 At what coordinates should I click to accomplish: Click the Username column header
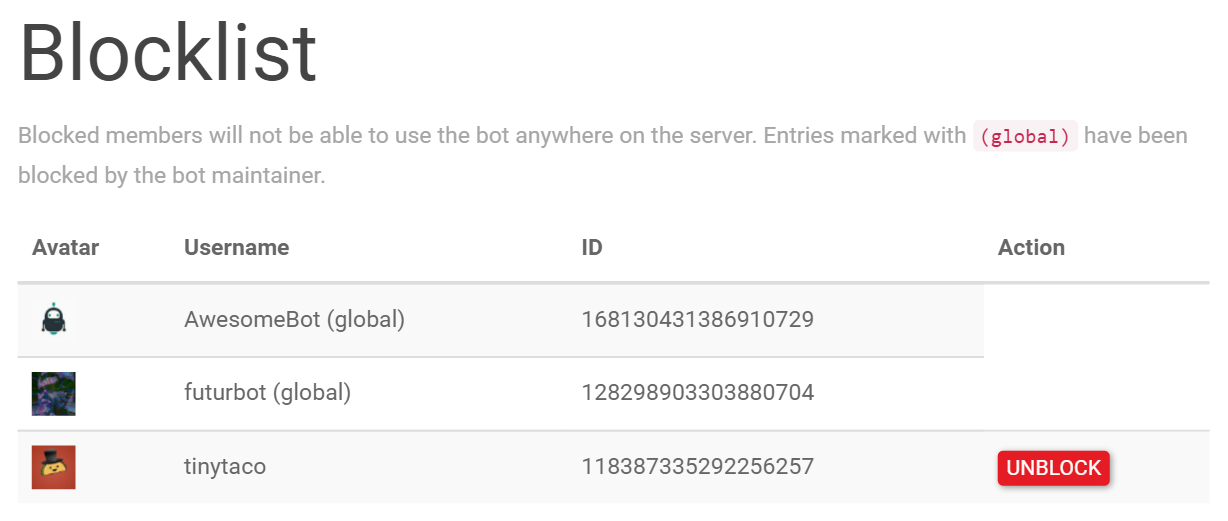[237, 247]
